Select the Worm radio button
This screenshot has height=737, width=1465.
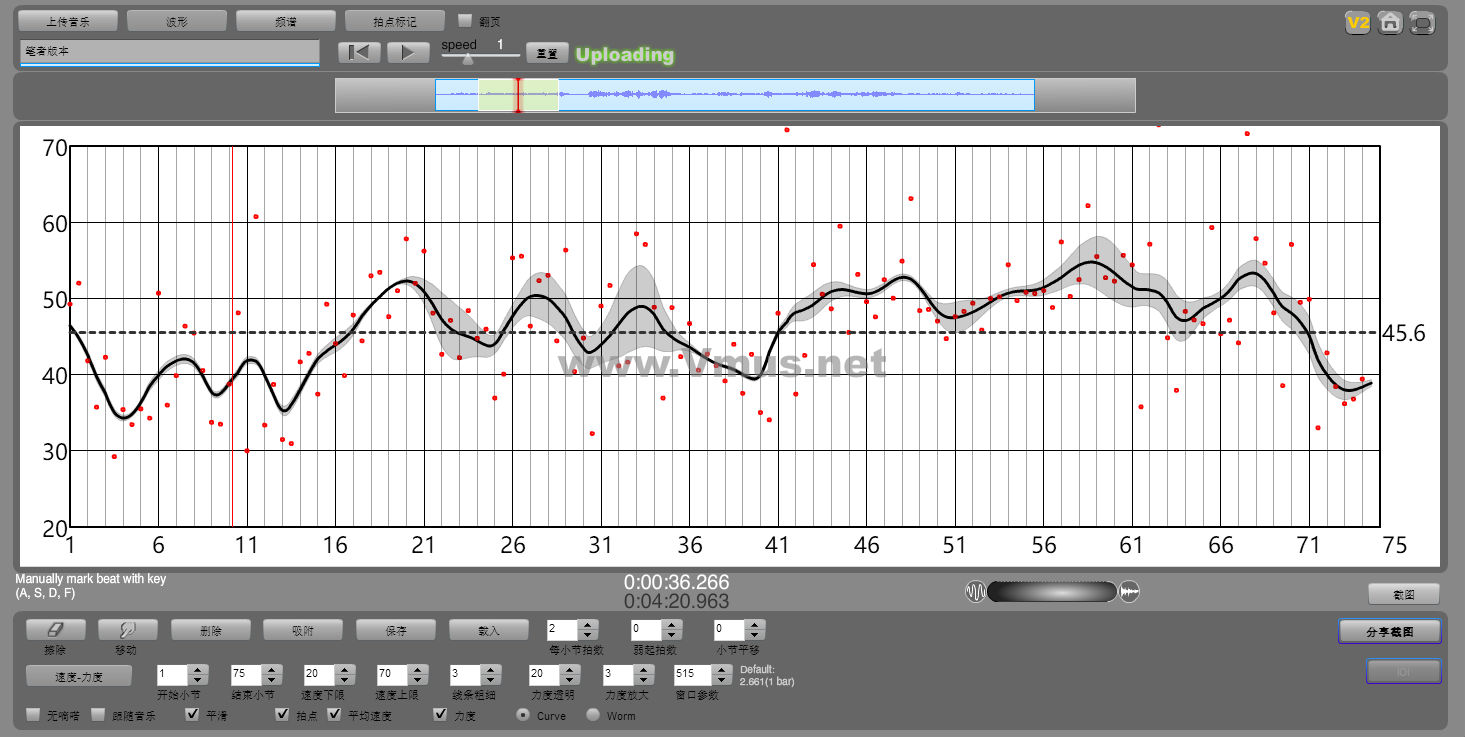click(x=593, y=715)
